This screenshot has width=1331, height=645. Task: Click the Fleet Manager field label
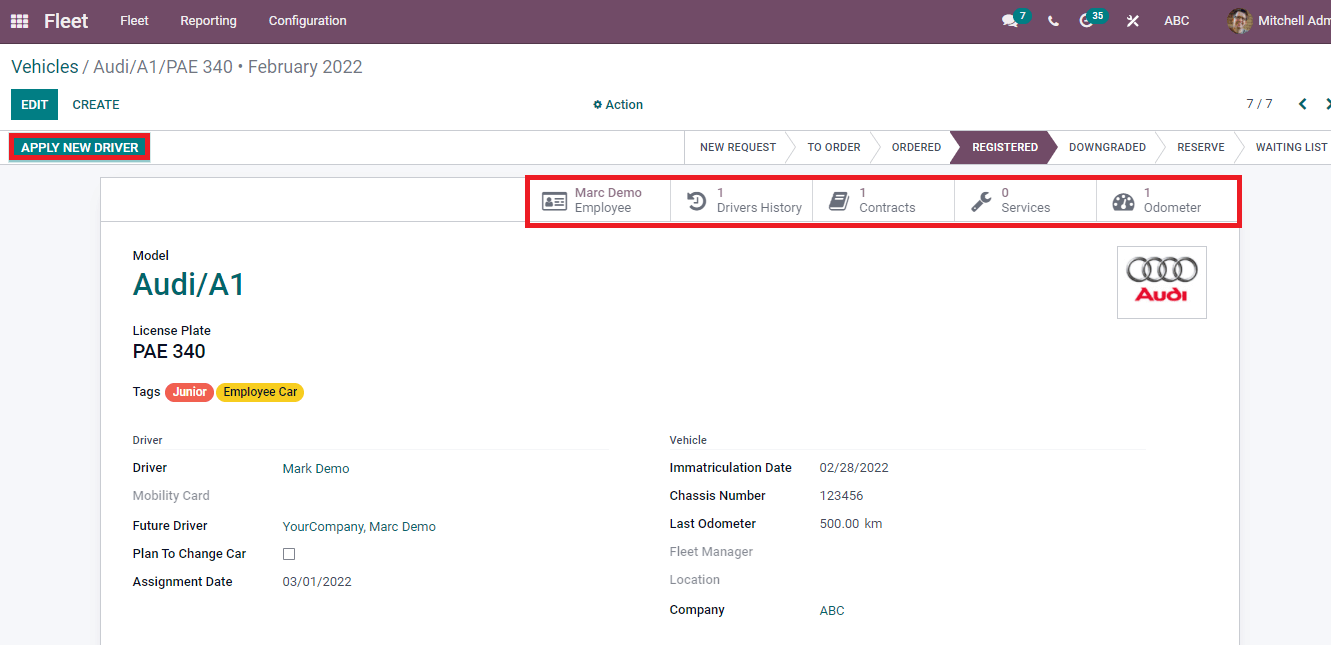pyautogui.click(x=711, y=552)
